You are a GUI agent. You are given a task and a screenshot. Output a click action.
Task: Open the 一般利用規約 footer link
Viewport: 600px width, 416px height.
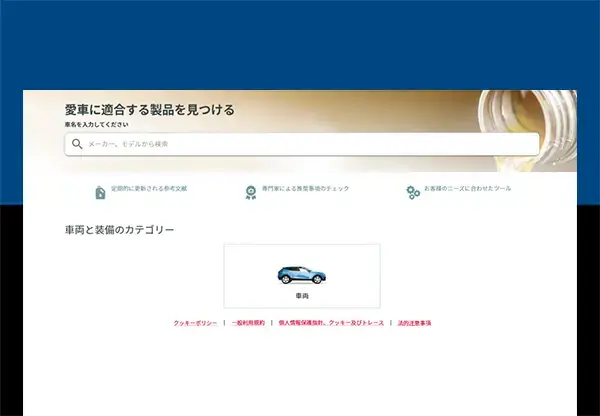coord(248,323)
